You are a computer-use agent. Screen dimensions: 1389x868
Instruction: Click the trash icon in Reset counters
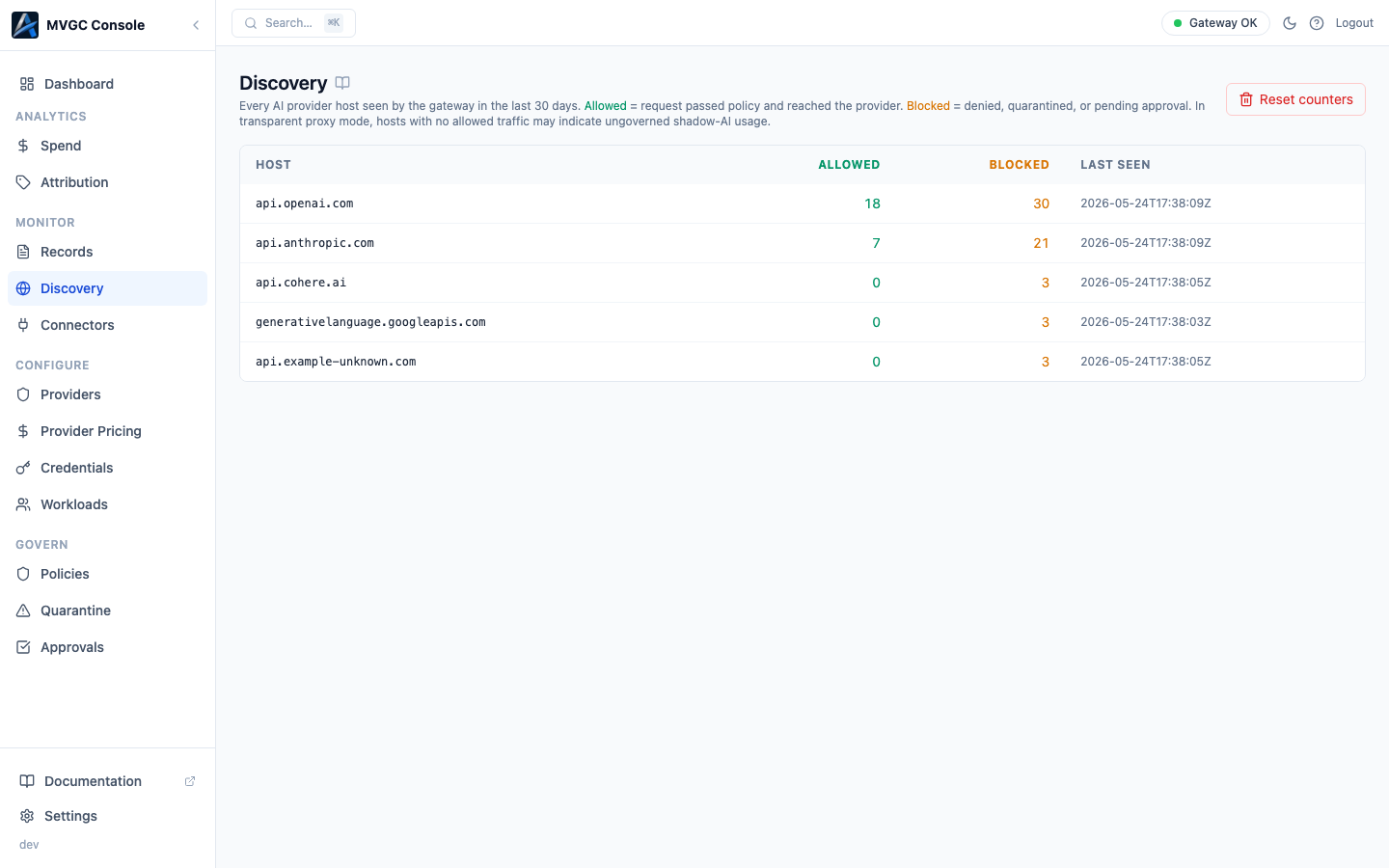1246,99
